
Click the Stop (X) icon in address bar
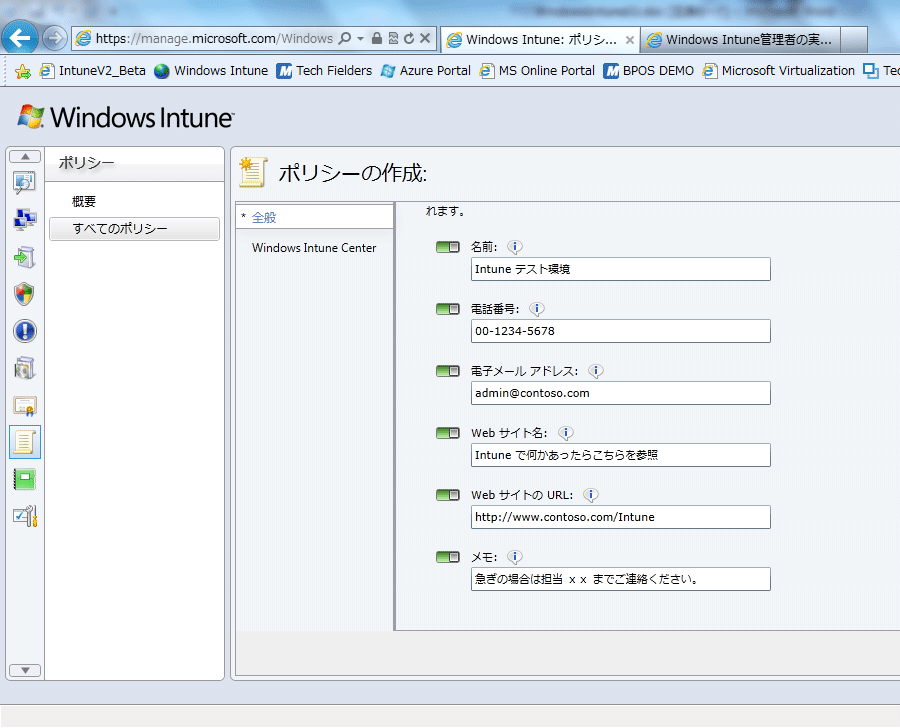[x=425, y=38]
